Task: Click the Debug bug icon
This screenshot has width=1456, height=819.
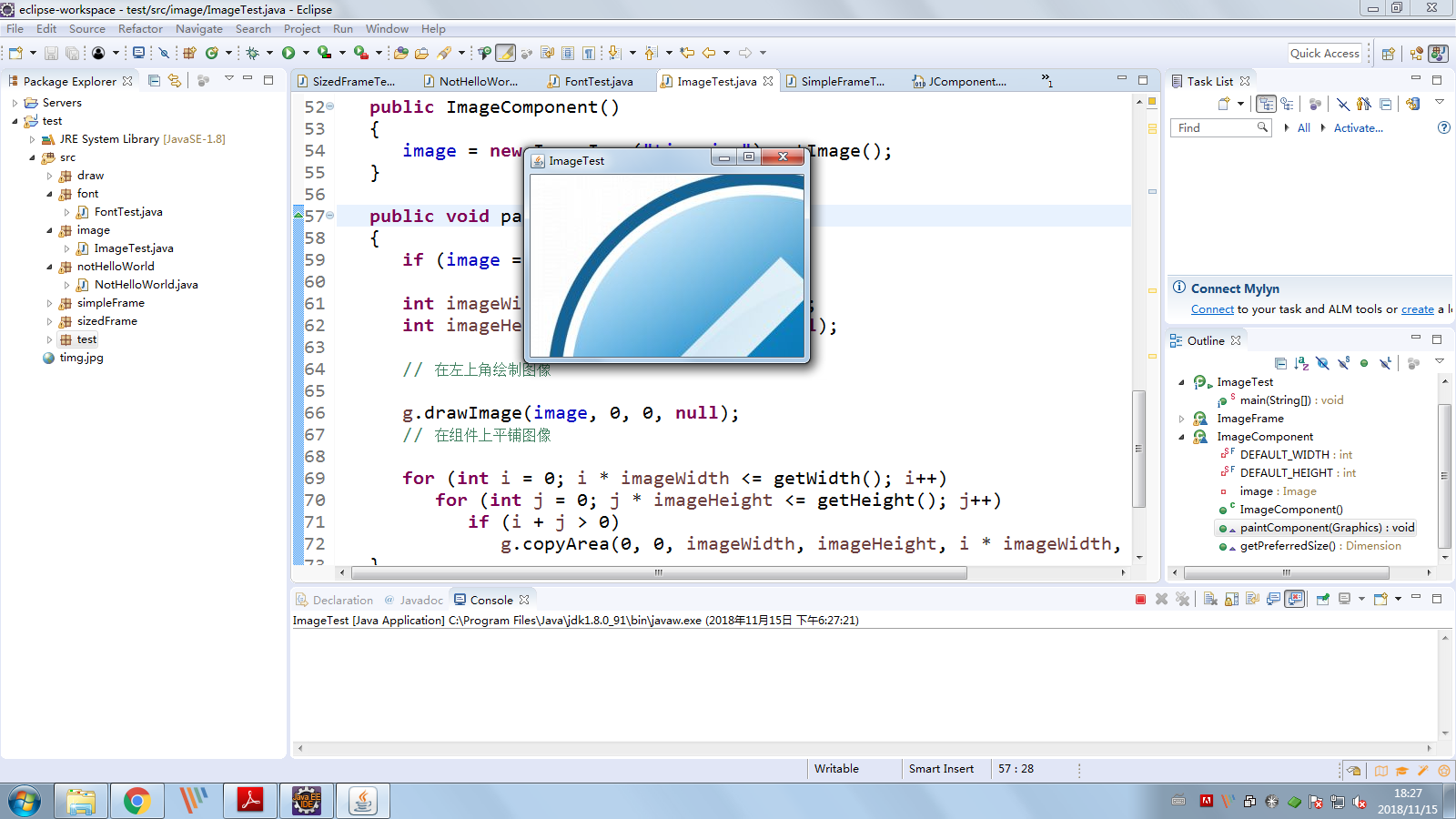Action: pyautogui.click(x=252, y=53)
